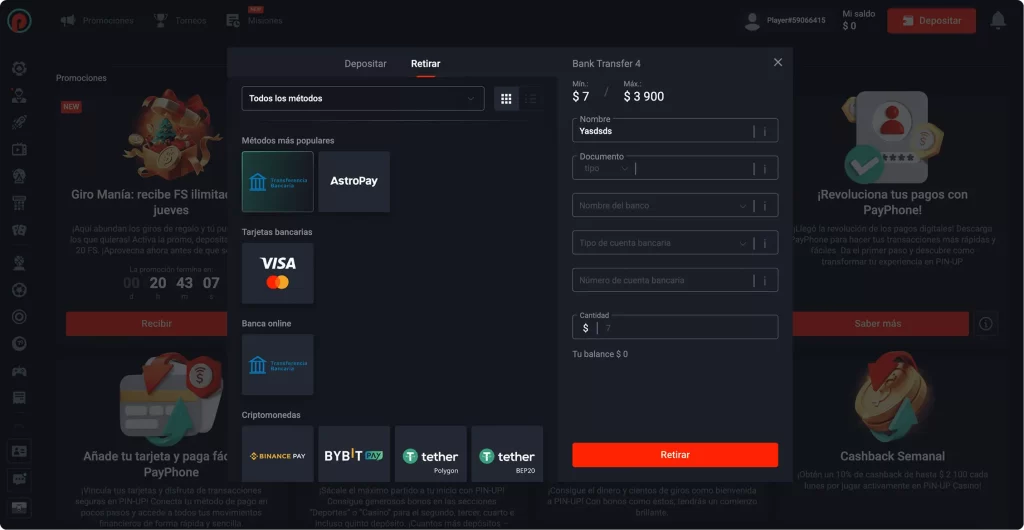Open the Documento tipo selector
The image size is (1024, 530).
point(606,169)
